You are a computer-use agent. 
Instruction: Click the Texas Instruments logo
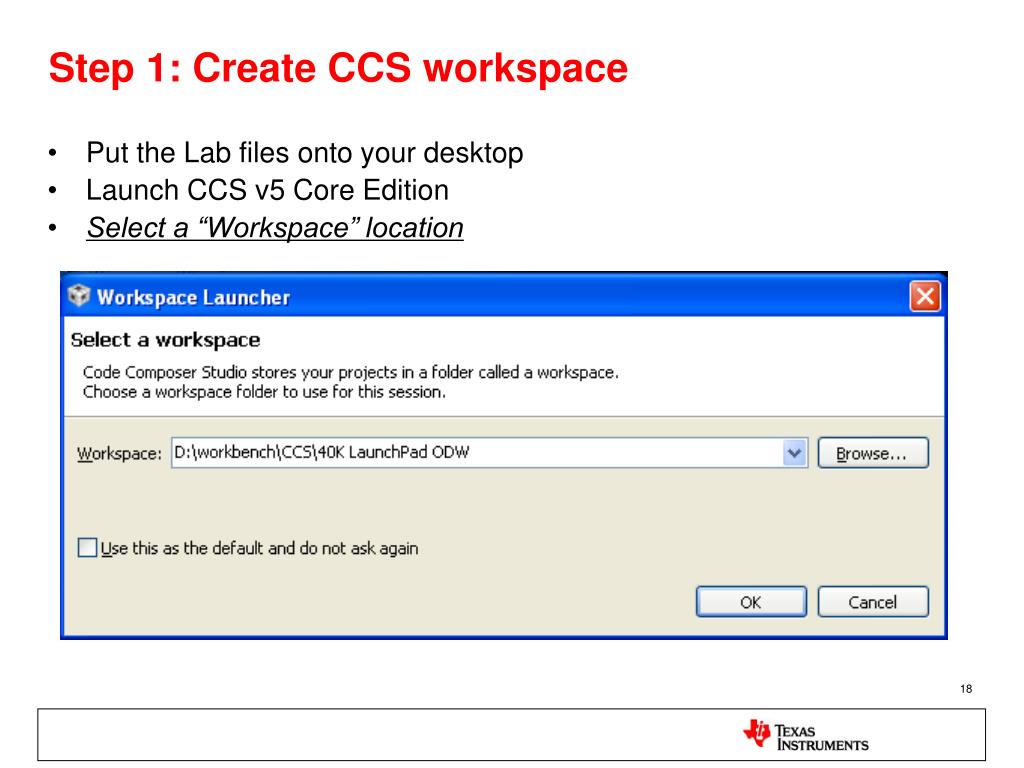coord(805,735)
